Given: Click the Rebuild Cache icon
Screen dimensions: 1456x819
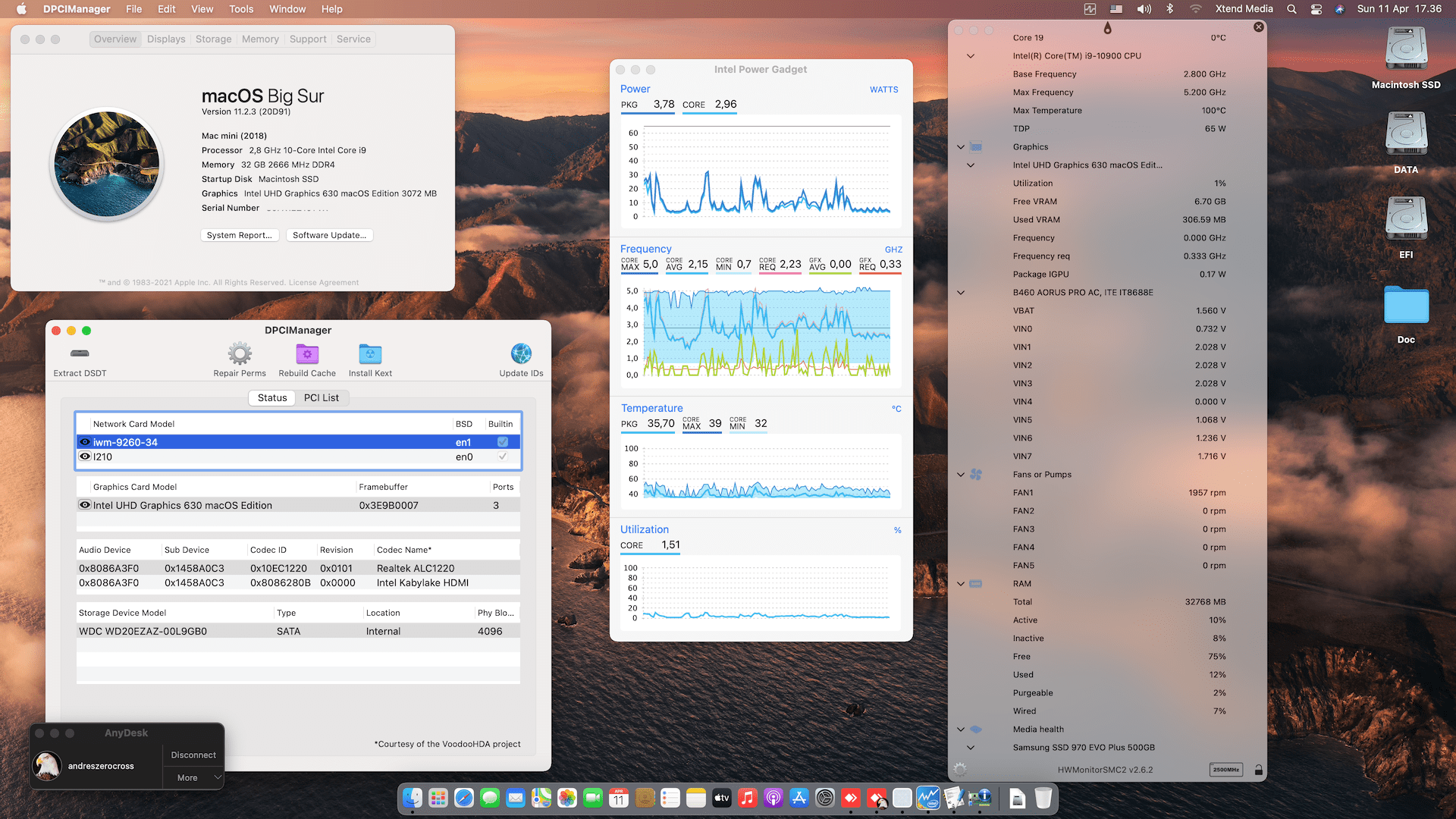Looking at the screenshot, I should click(307, 353).
